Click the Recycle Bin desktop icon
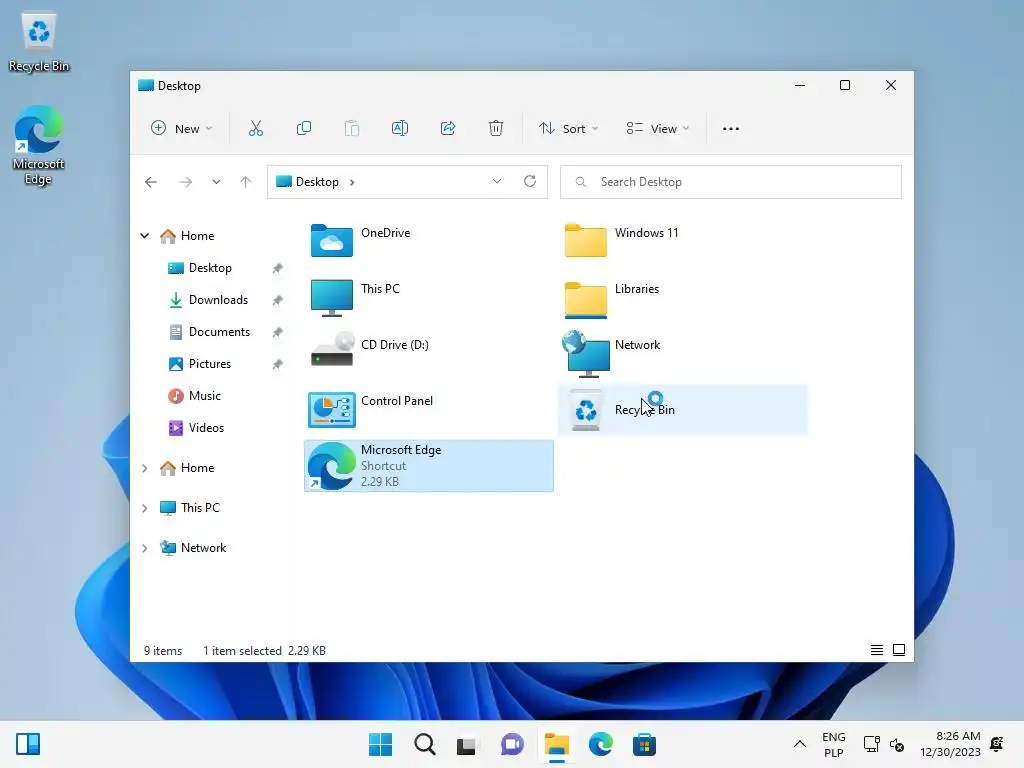1024x768 pixels. [x=39, y=42]
